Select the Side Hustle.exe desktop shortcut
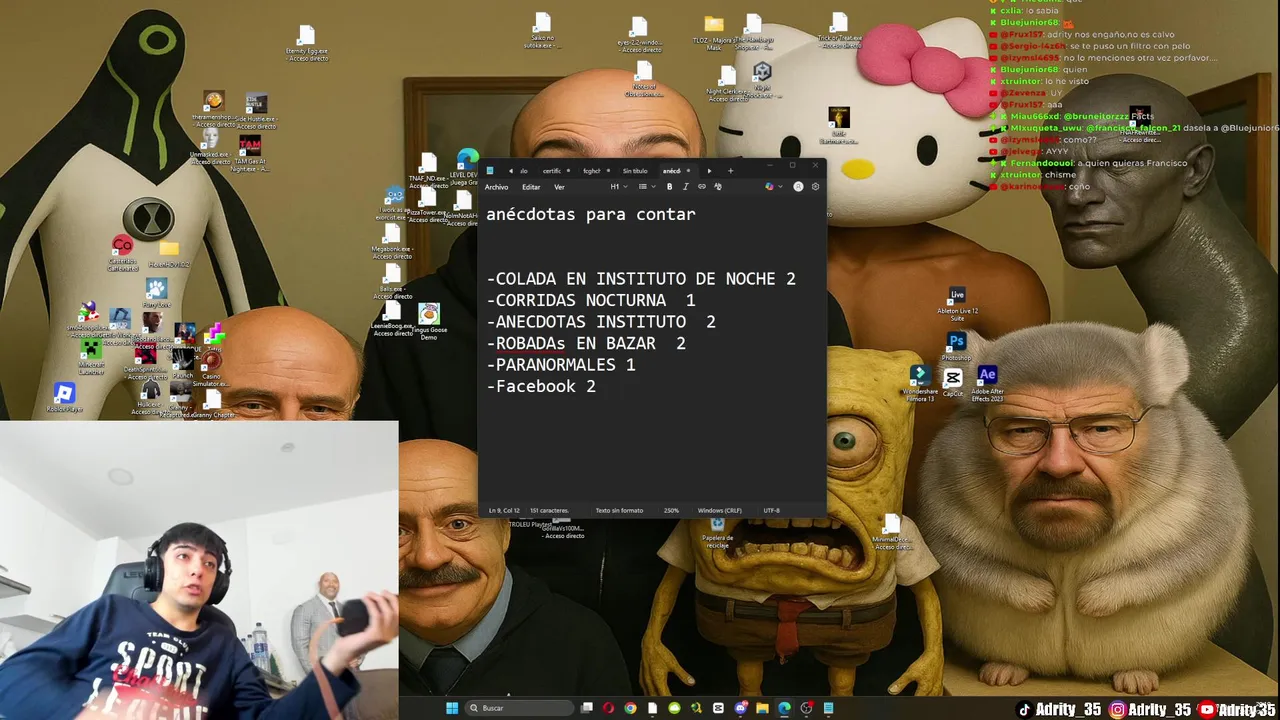1280x720 pixels. point(256,112)
